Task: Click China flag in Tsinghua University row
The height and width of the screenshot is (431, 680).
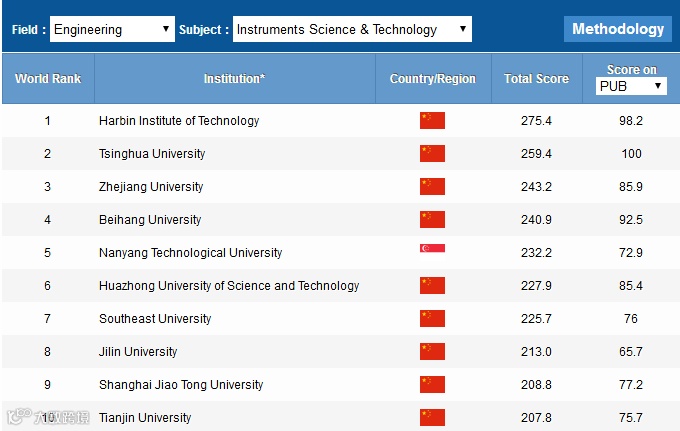Action: [432, 154]
